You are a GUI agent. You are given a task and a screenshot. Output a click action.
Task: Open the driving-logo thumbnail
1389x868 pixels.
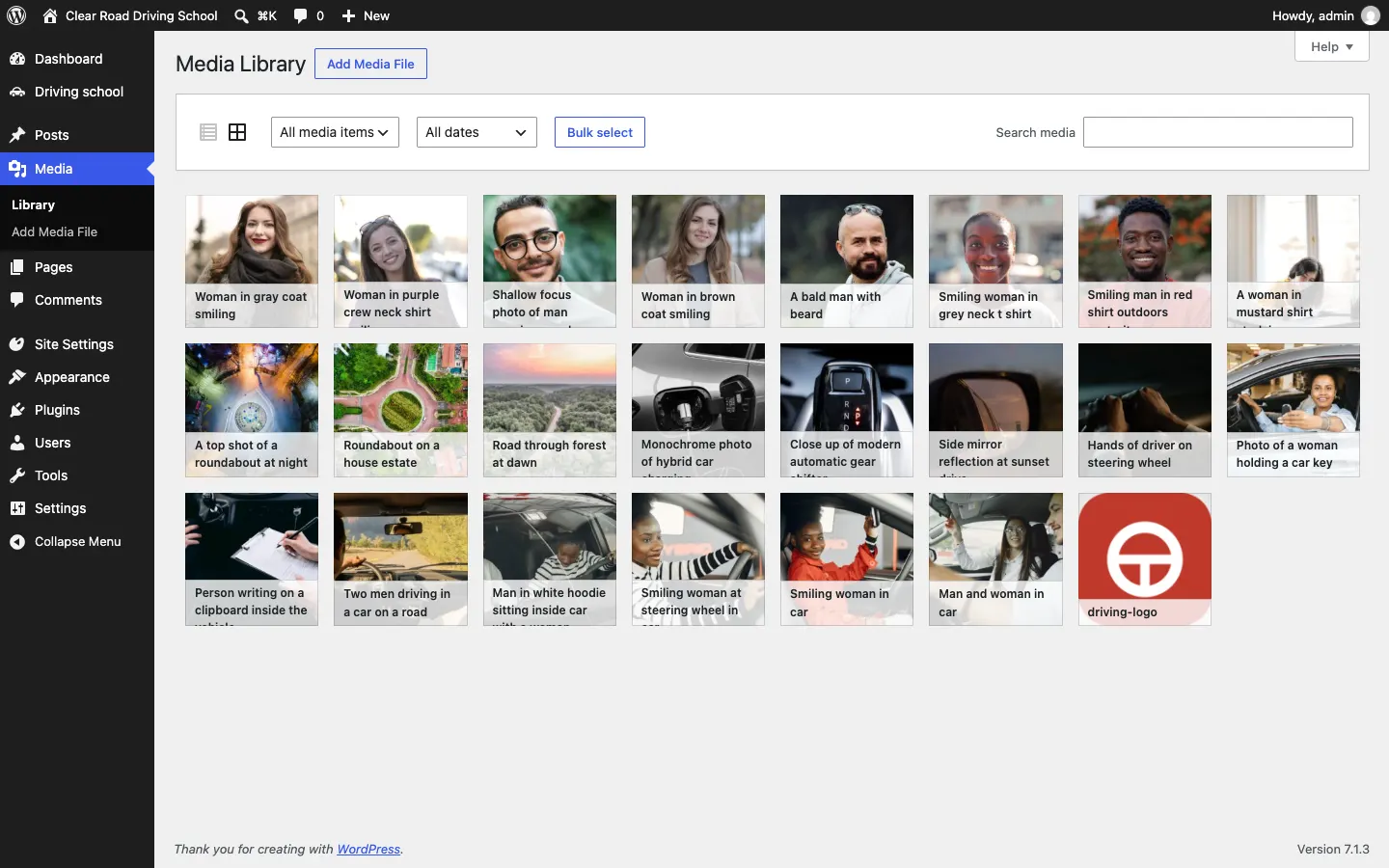1145,559
